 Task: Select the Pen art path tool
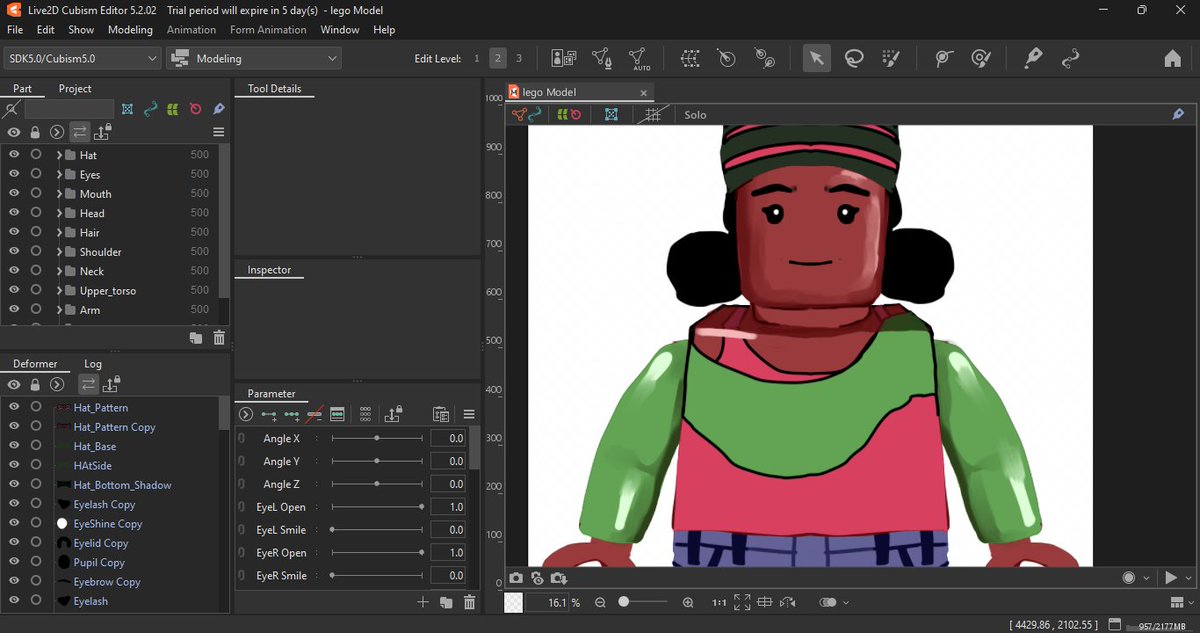pyautogui.click(x=1033, y=58)
